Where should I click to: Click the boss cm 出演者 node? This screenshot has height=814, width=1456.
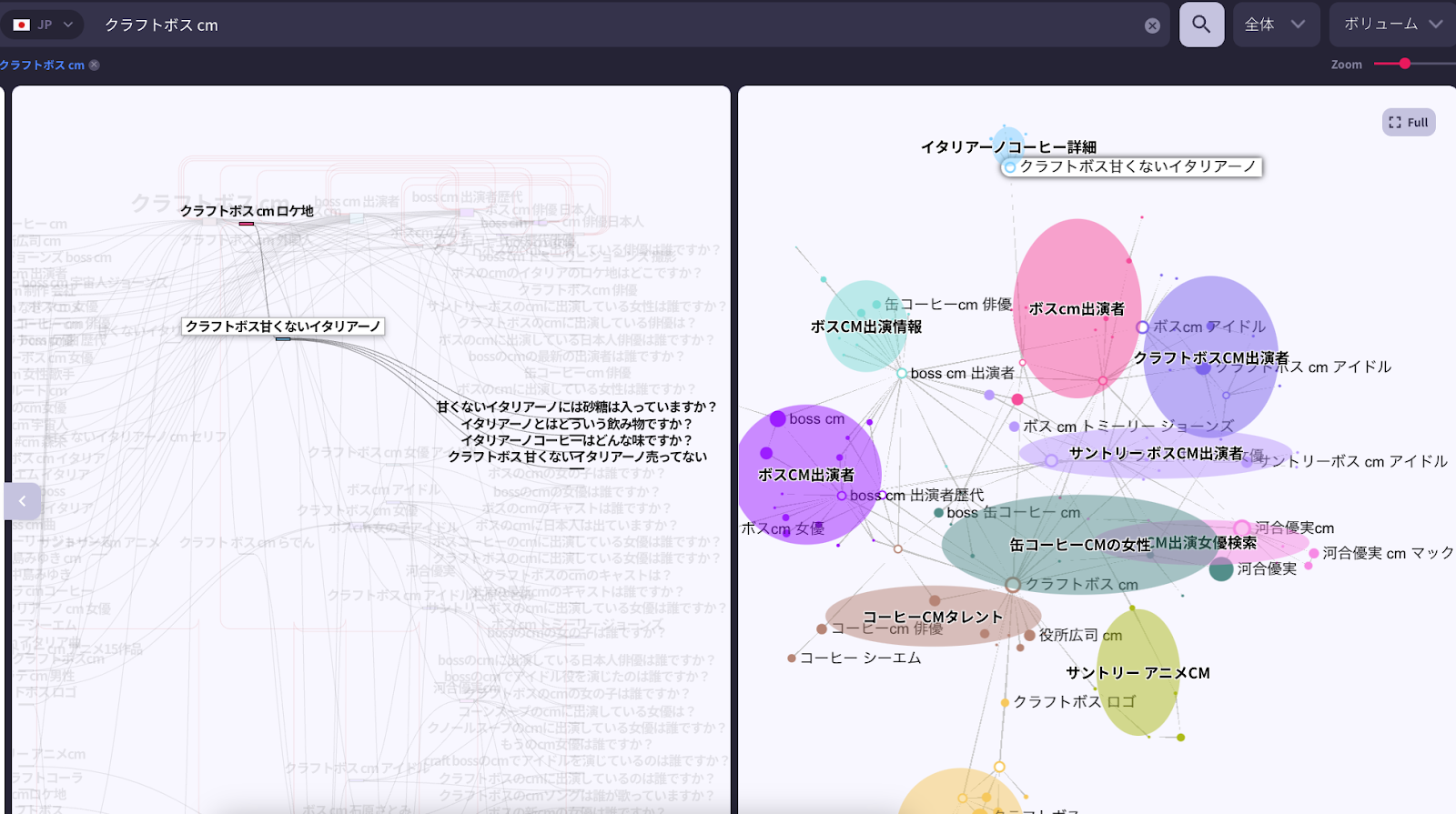click(955, 374)
